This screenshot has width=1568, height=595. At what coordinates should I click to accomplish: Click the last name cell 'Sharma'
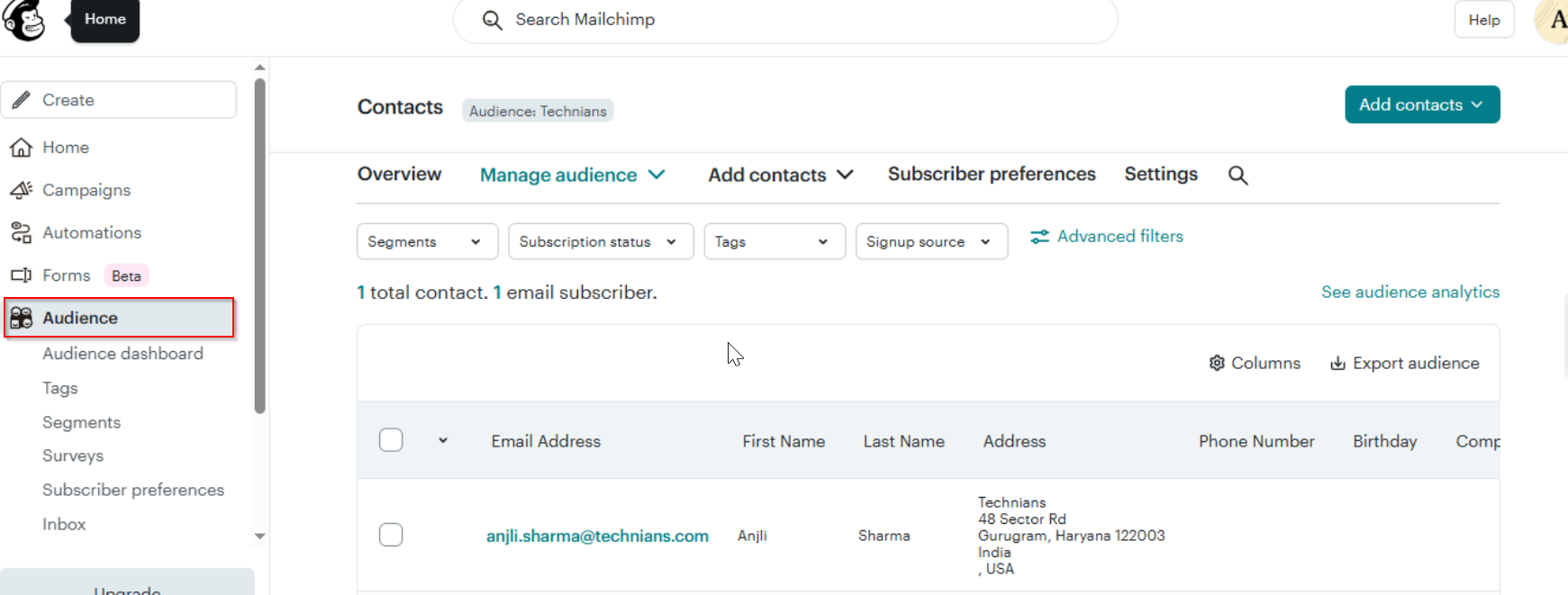pyautogui.click(x=884, y=536)
